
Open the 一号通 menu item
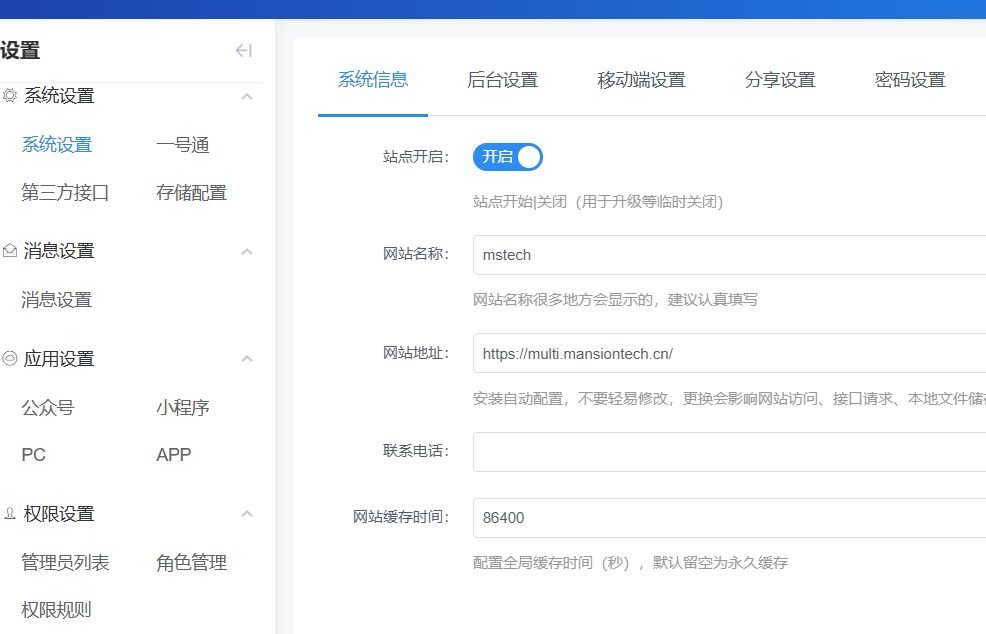click(x=183, y=145)
